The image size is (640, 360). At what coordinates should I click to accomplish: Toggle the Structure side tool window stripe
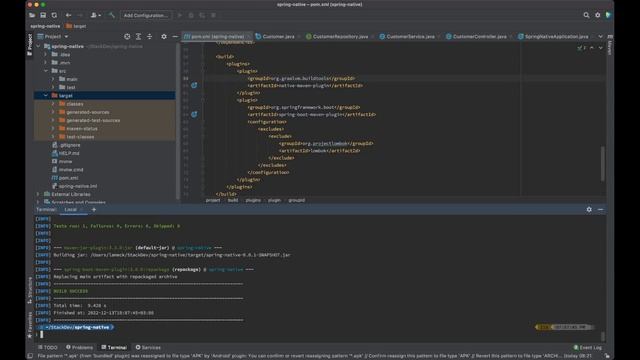pos(29,290)
